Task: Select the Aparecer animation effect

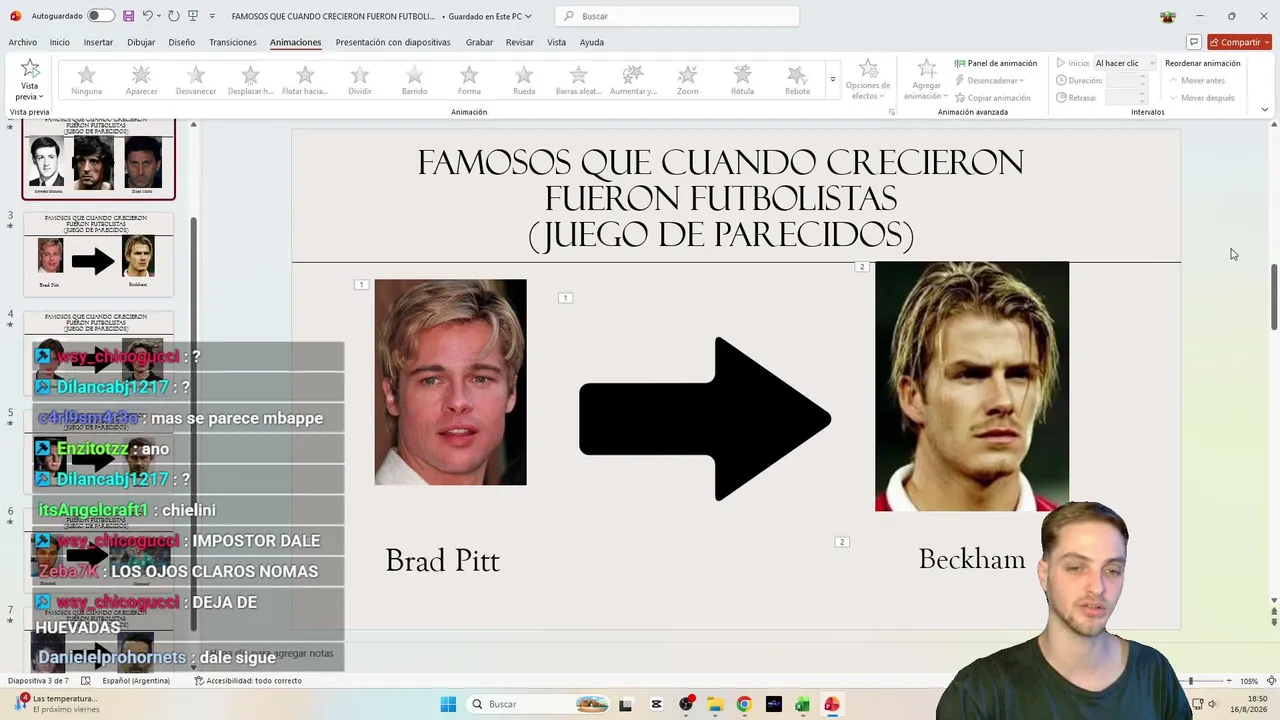Action: coord(141,80)
